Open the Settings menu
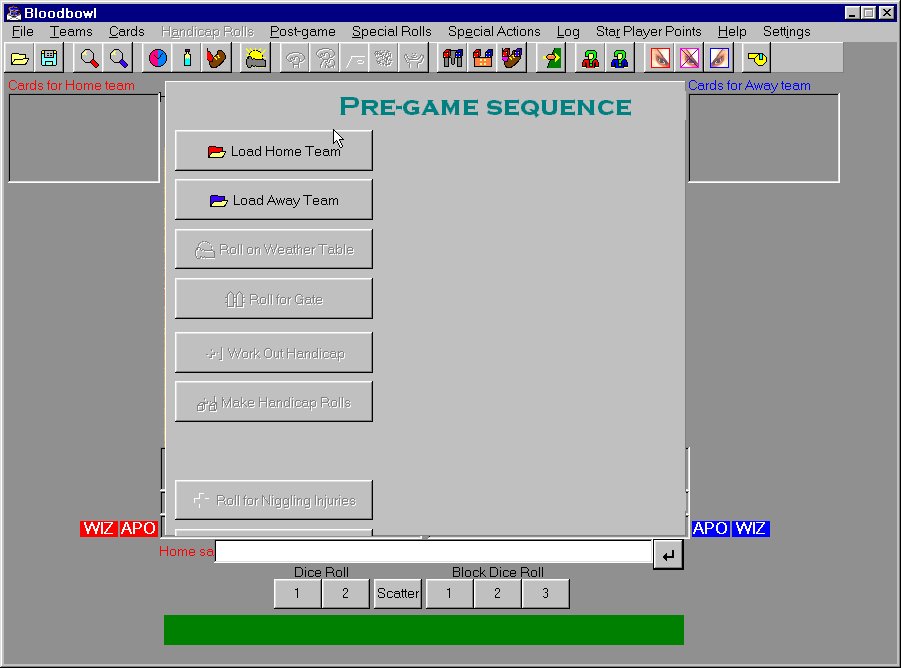Screen dimensions: 901x668 [786, 32]
